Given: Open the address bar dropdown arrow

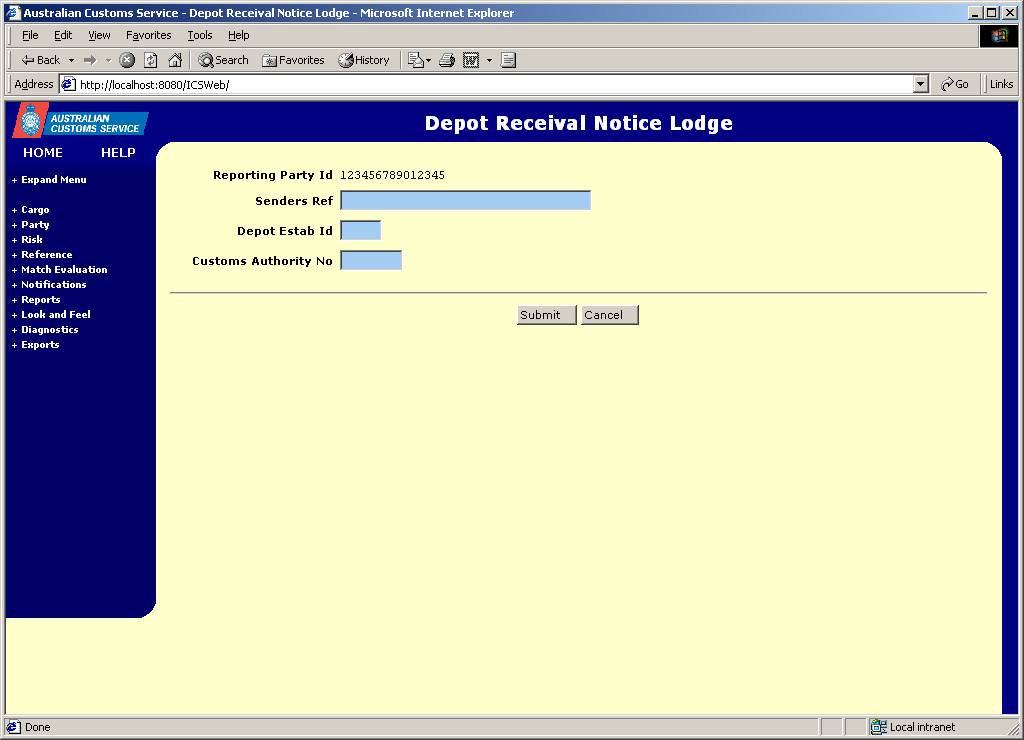Looking at the screenshot, I should click(x=921, y=84).
